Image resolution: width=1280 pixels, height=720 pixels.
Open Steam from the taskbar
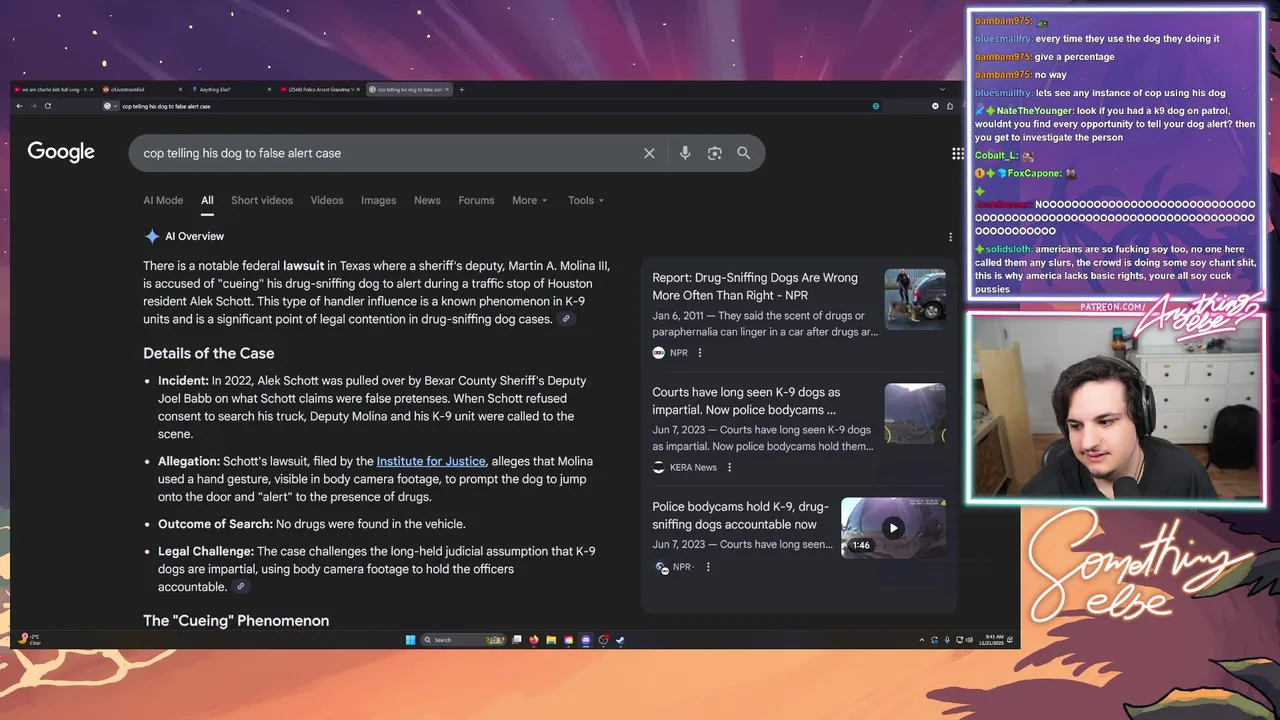[620, 640]
